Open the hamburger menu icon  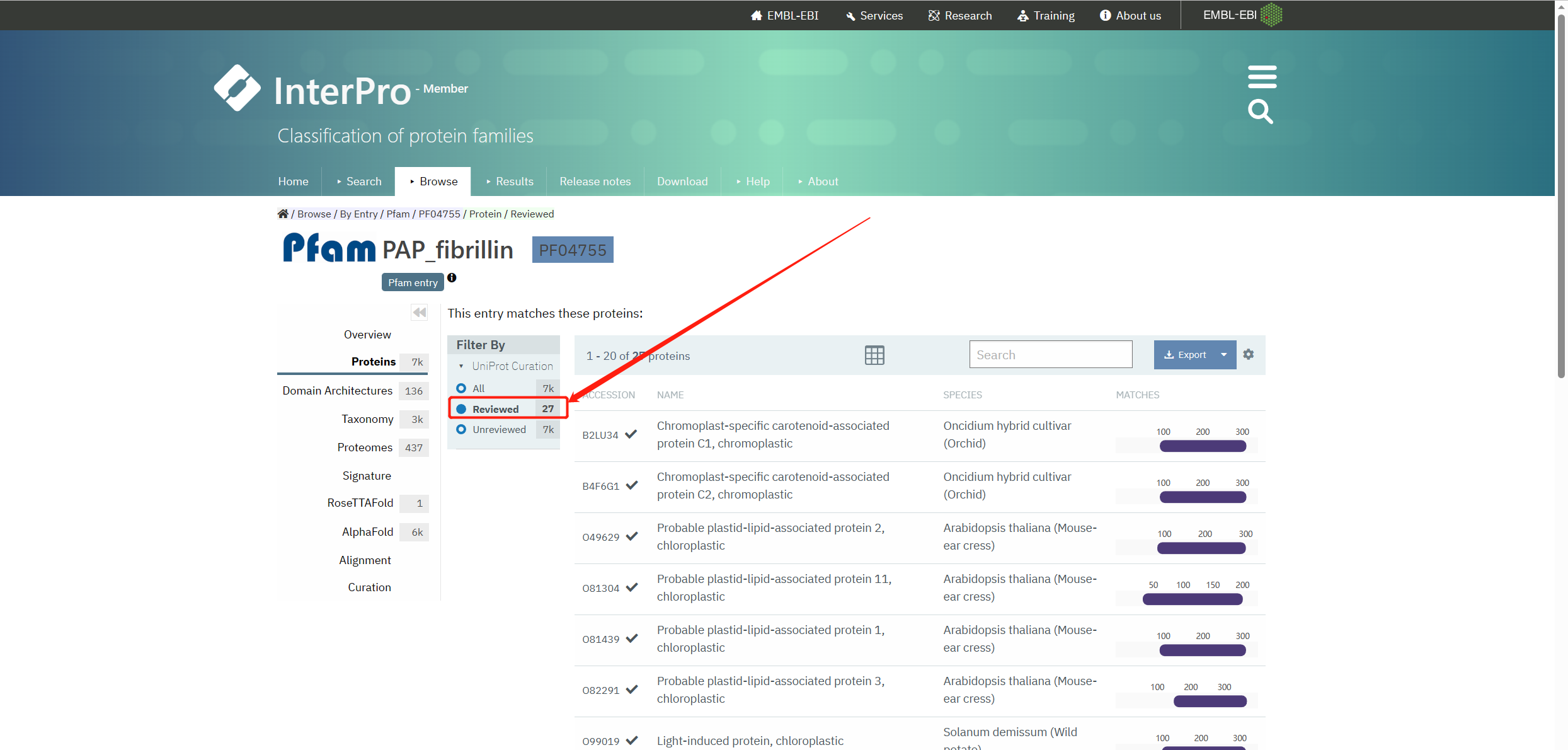coord(1262,77)
